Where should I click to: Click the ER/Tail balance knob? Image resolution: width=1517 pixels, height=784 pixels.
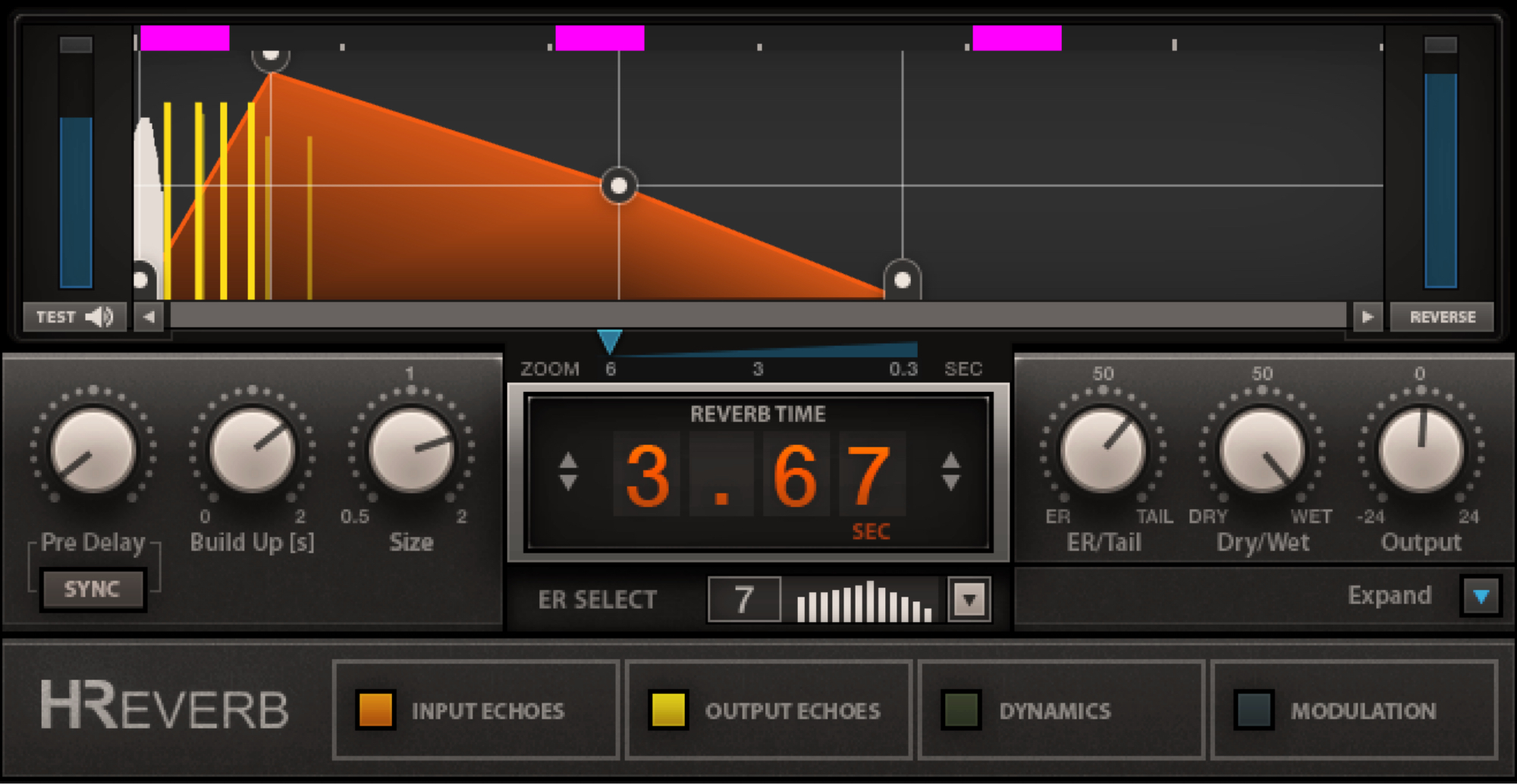point(1104,451)
